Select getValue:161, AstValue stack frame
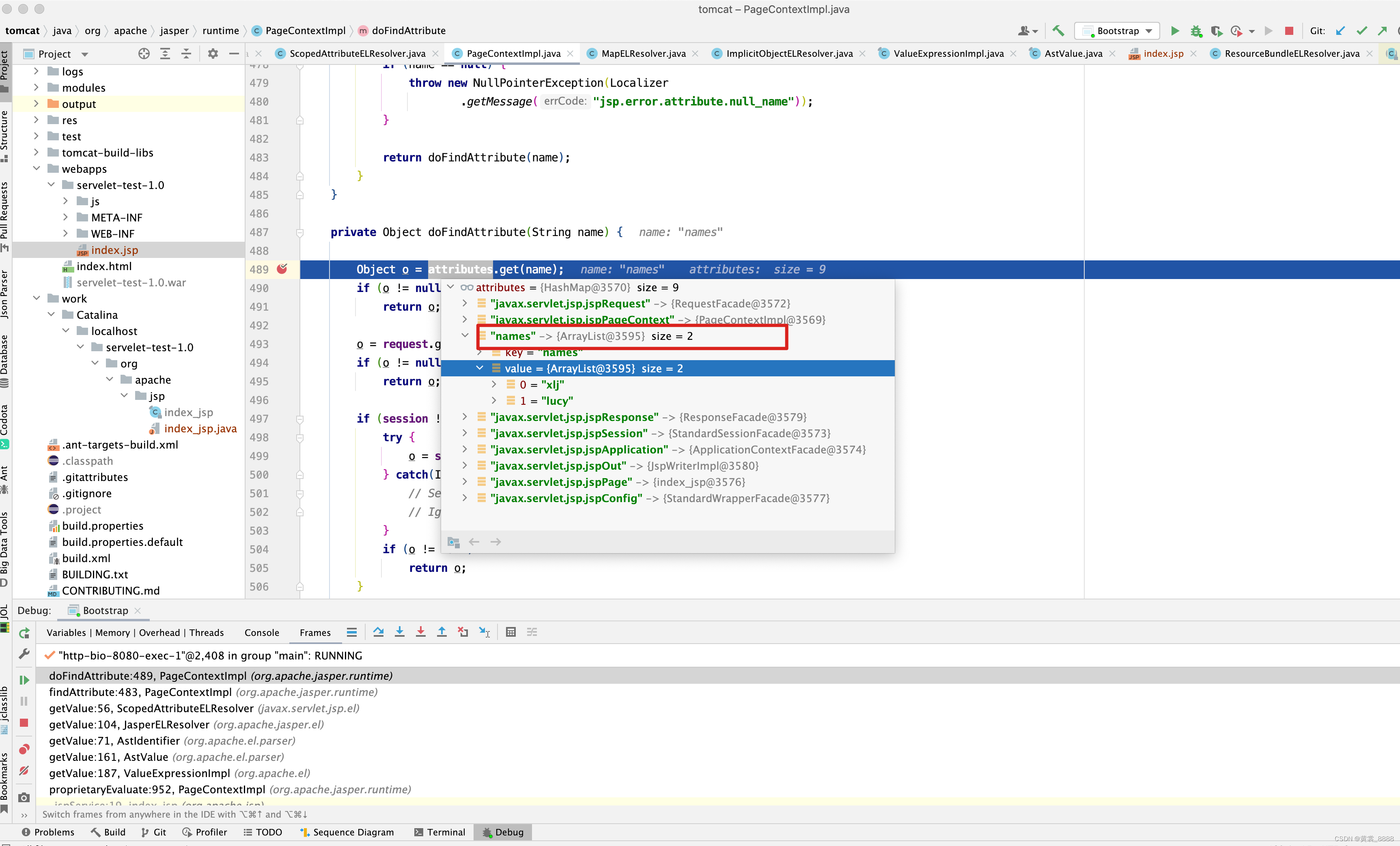Image resolution: width=1400 pixels, height=846 pixels. coord(166,757)
